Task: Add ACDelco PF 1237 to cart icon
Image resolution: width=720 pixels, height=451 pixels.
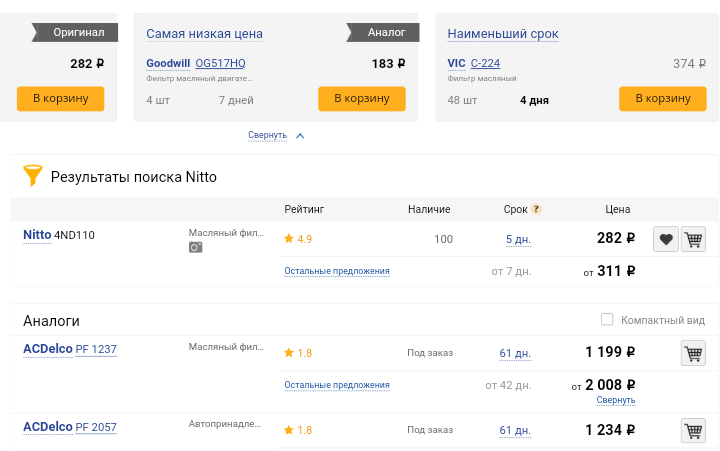Action: point(693,353)
